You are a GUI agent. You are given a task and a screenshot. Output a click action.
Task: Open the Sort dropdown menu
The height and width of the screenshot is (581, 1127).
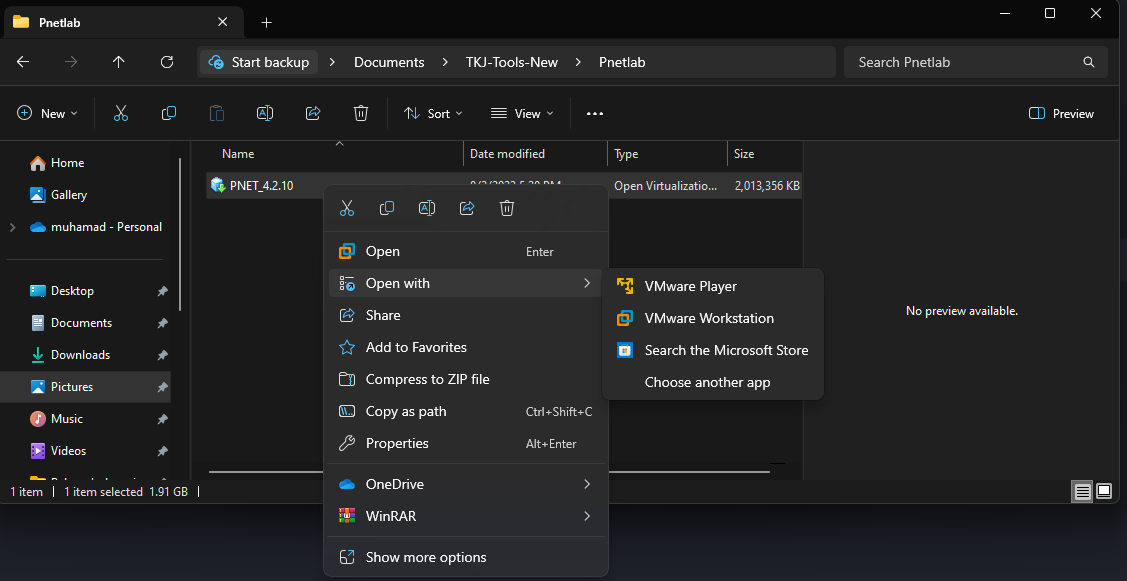433,114
